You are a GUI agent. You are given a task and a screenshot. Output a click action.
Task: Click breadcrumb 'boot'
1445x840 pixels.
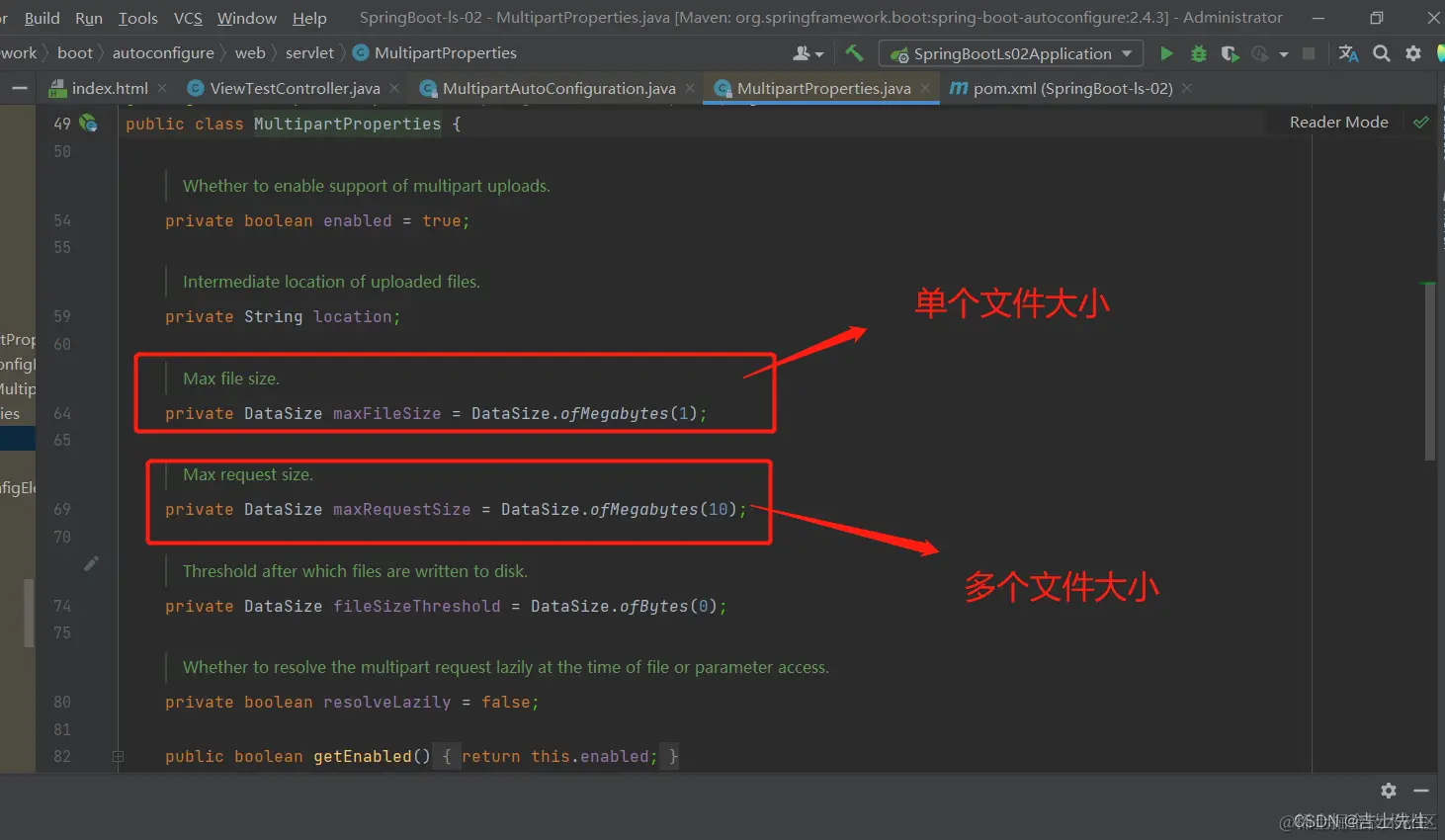tap(75, 52)
